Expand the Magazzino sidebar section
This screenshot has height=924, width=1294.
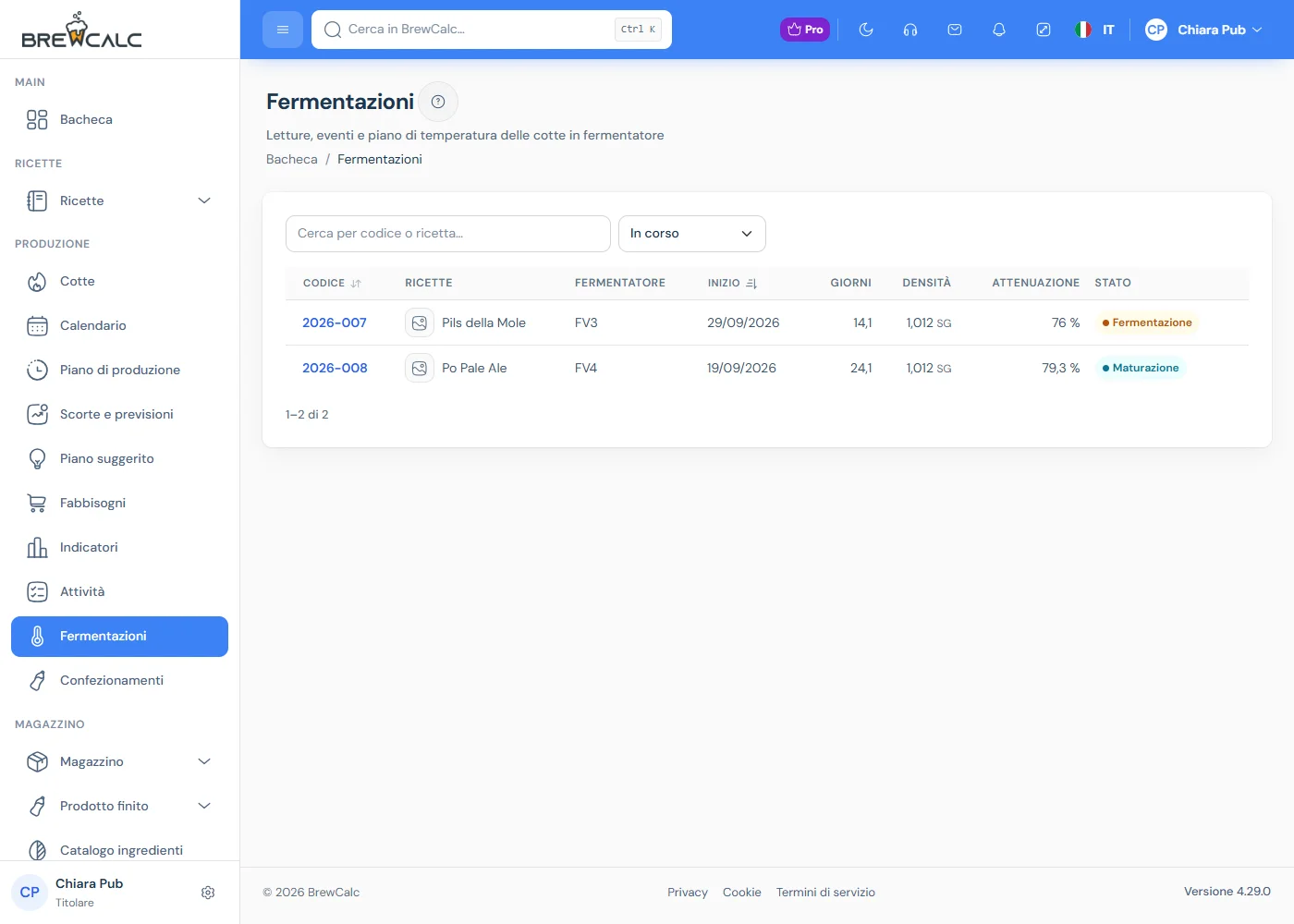119,762
